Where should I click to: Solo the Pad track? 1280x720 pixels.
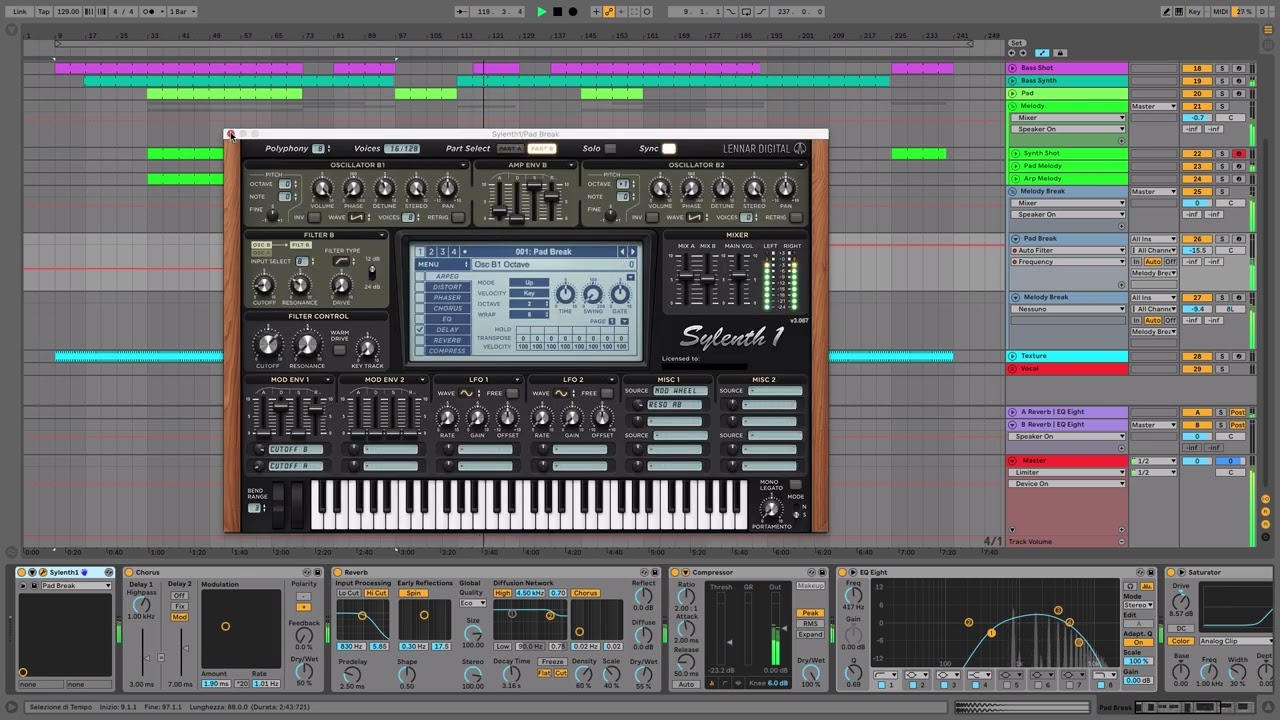point(1222,93)
